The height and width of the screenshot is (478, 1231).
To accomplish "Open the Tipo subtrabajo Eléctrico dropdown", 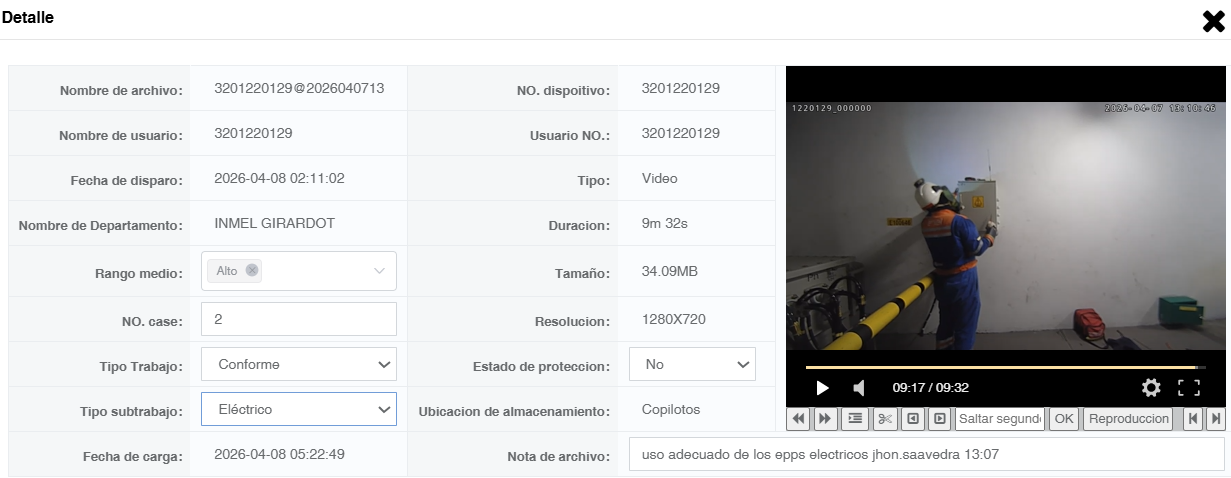I will [299, 409].
